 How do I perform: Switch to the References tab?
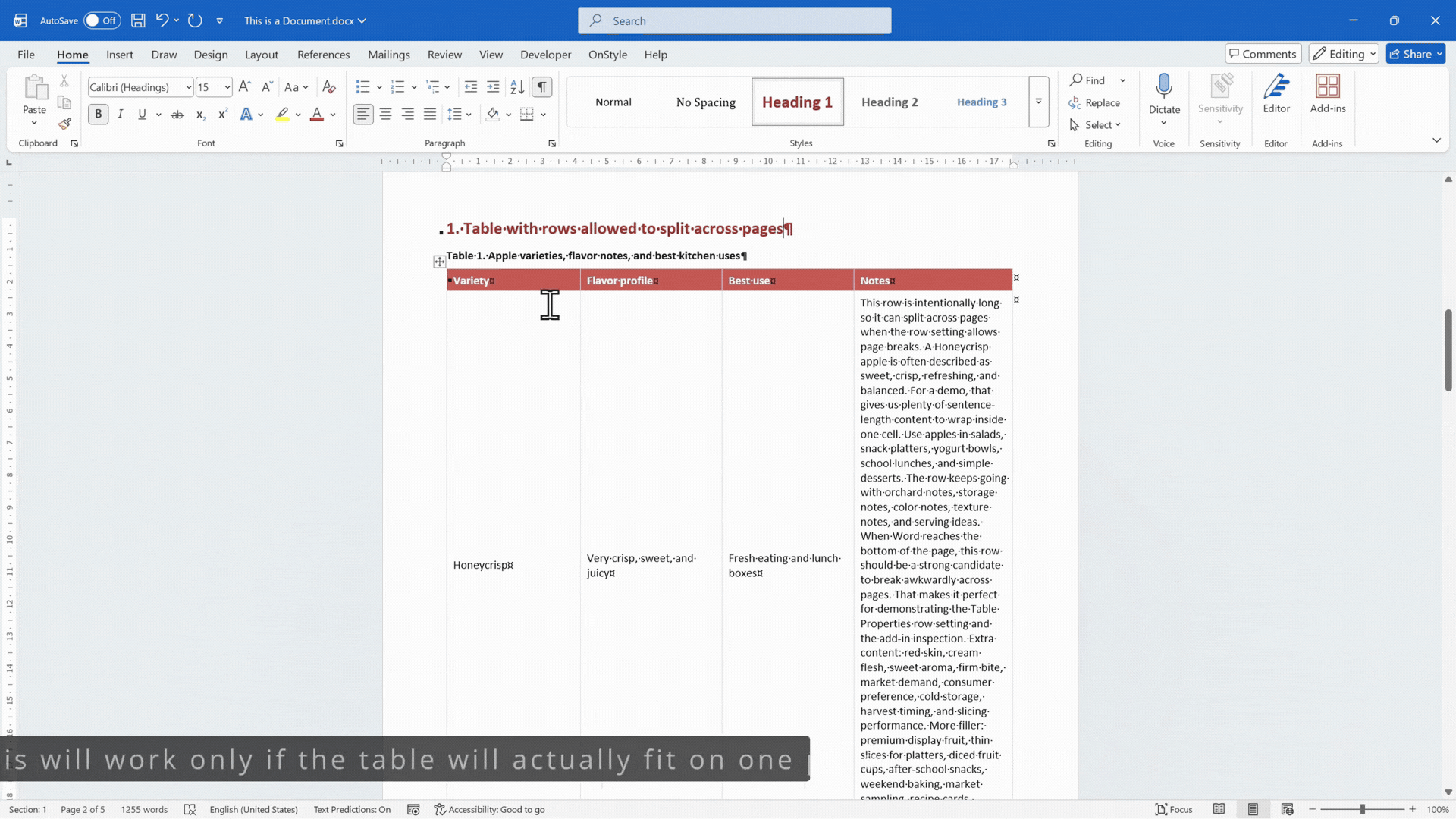(x=324, y=55)
